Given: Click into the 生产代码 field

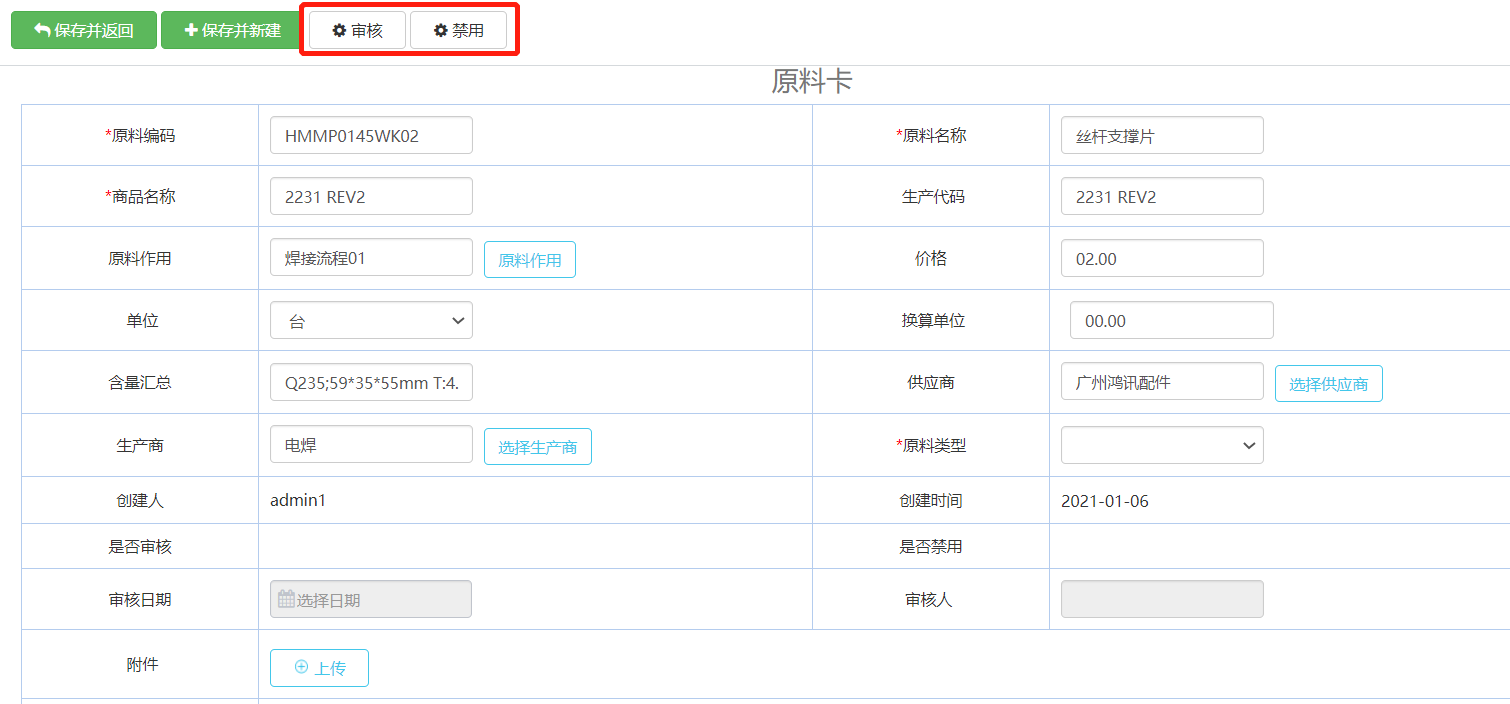Looking at the screenshot, I should pos(1162,197).
